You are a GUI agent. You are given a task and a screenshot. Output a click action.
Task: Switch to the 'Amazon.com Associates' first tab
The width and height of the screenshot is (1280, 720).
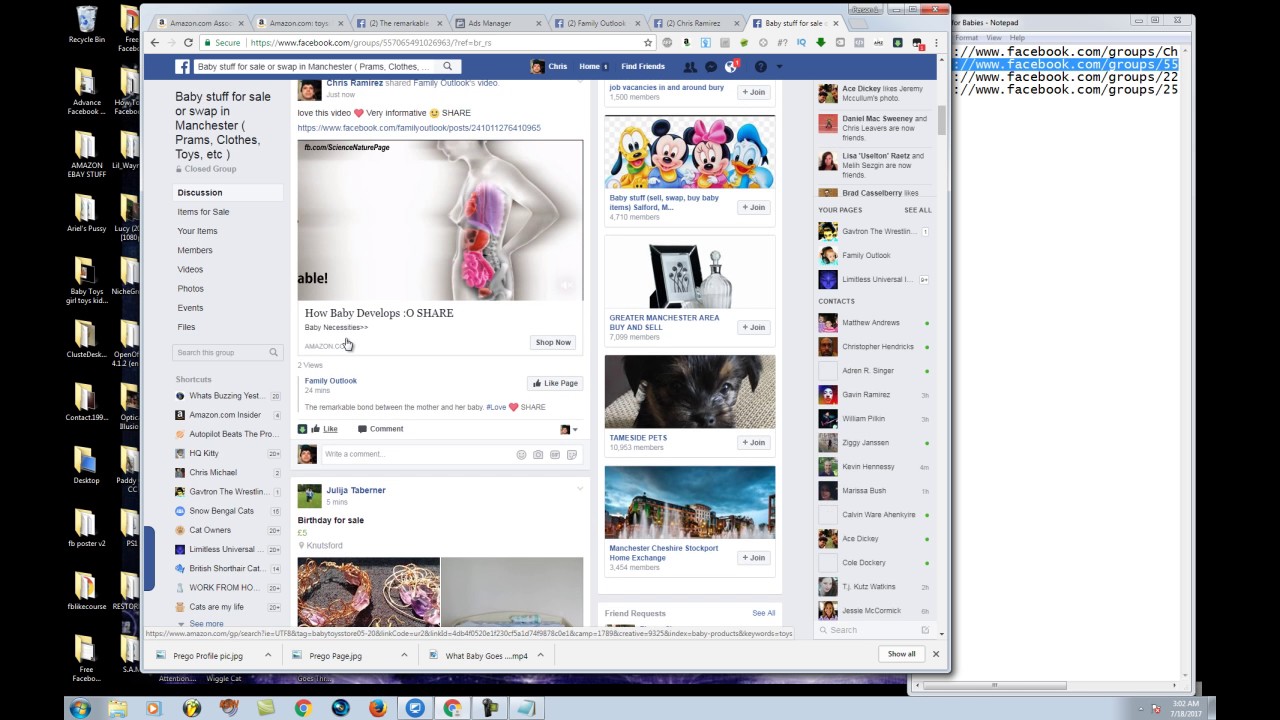(x=198, y=22)
